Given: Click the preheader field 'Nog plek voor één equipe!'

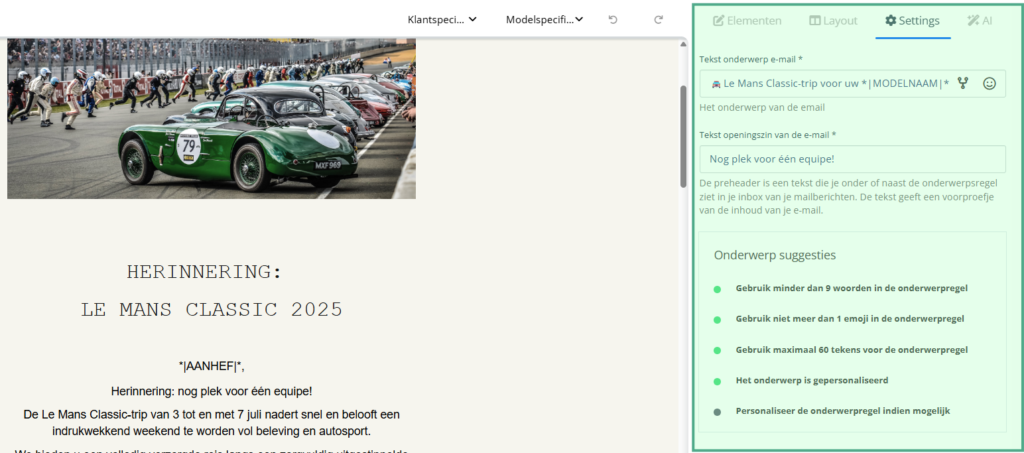Looking at the screenshot, I should click(852, 159).
